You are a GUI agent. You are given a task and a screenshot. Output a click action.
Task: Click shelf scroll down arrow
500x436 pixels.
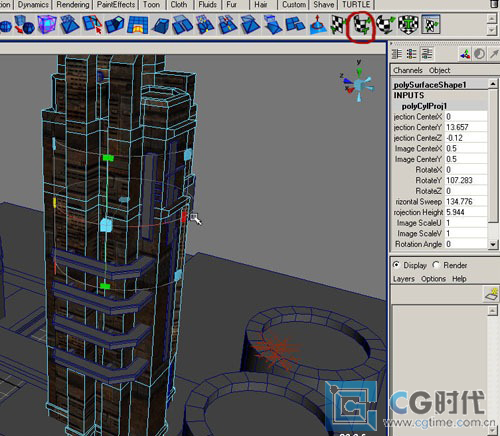[x=492, y=31]
